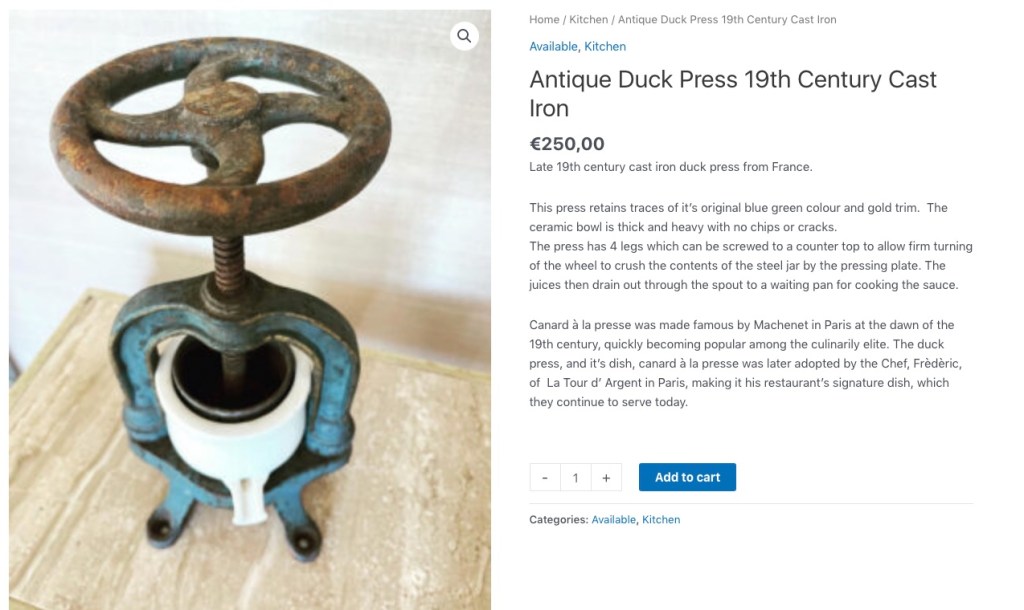Increase quantity with the plus button
Viewport: 1024px width, 610px height.
pos(606,477)
